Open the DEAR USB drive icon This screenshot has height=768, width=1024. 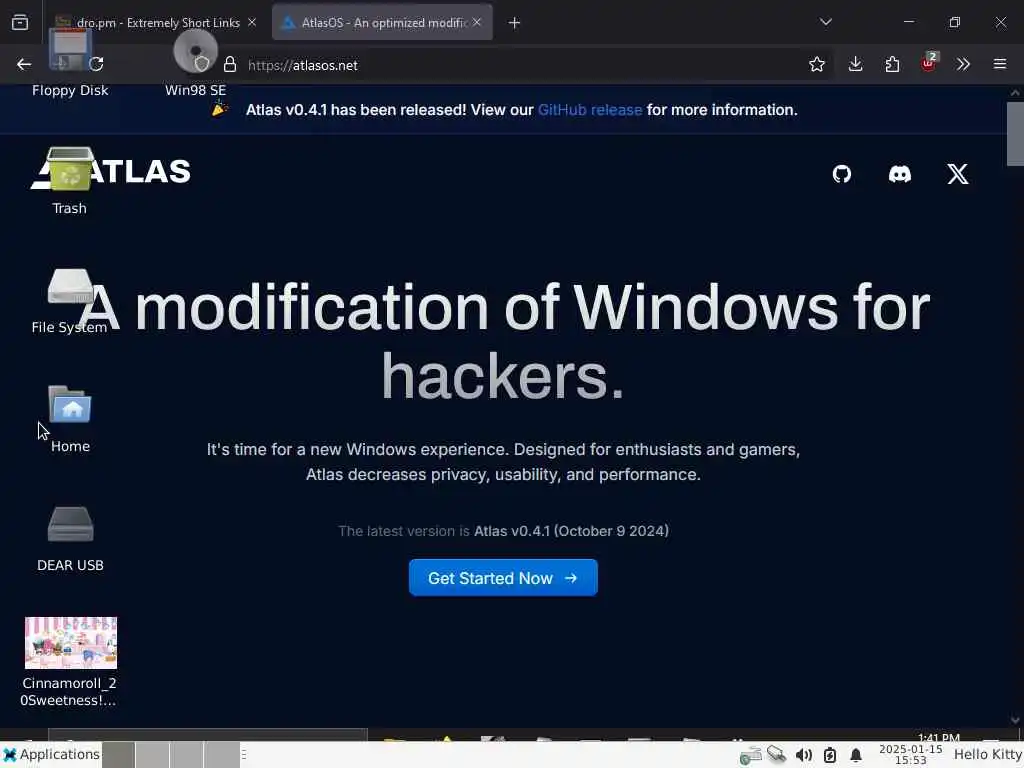(x=70, y=539)
